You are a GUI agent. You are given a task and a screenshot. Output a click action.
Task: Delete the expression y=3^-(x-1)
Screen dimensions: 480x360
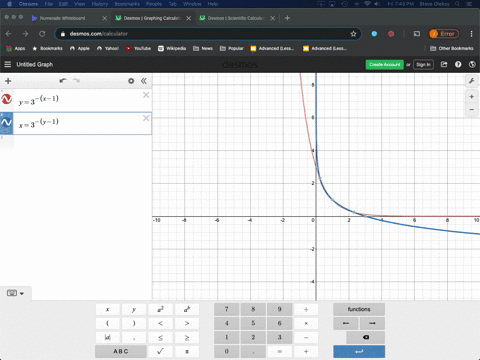[x=146, y=95]
